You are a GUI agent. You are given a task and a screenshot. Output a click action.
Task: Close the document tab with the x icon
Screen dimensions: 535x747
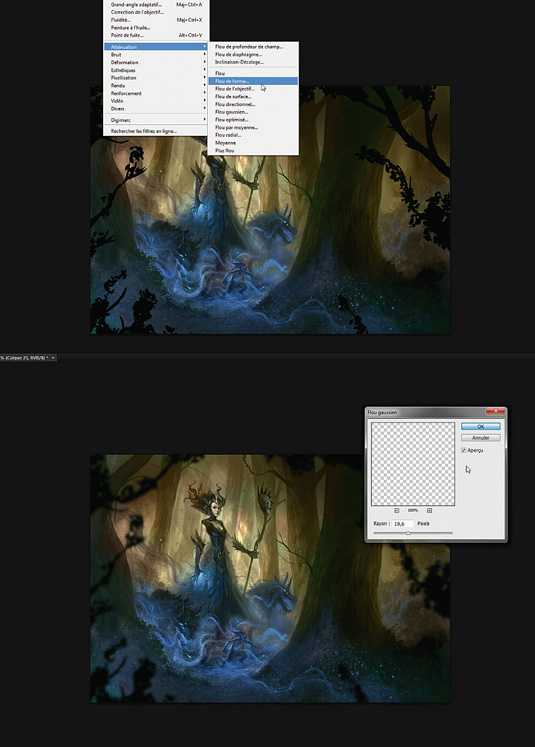pos(53,357)
